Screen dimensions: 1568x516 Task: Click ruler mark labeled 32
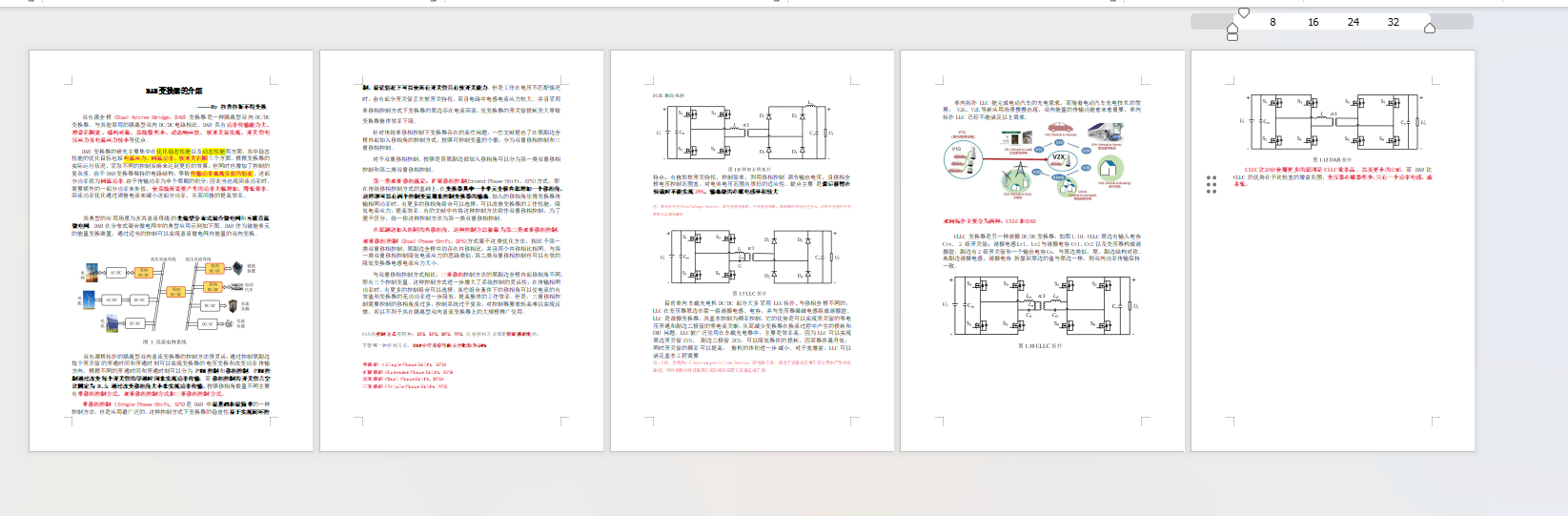pos(1393,22)
